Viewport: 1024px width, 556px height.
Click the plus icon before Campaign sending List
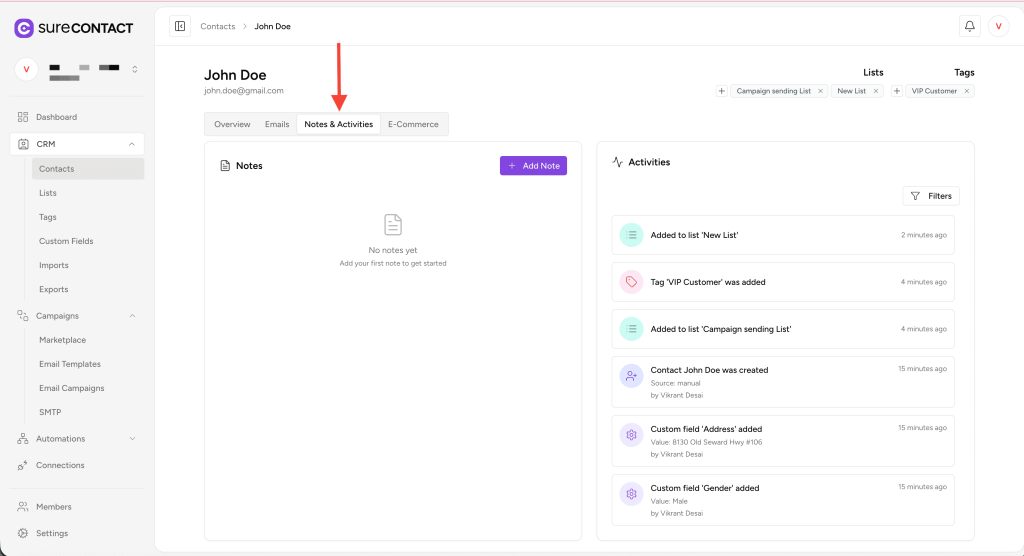[x=722, y=91]
